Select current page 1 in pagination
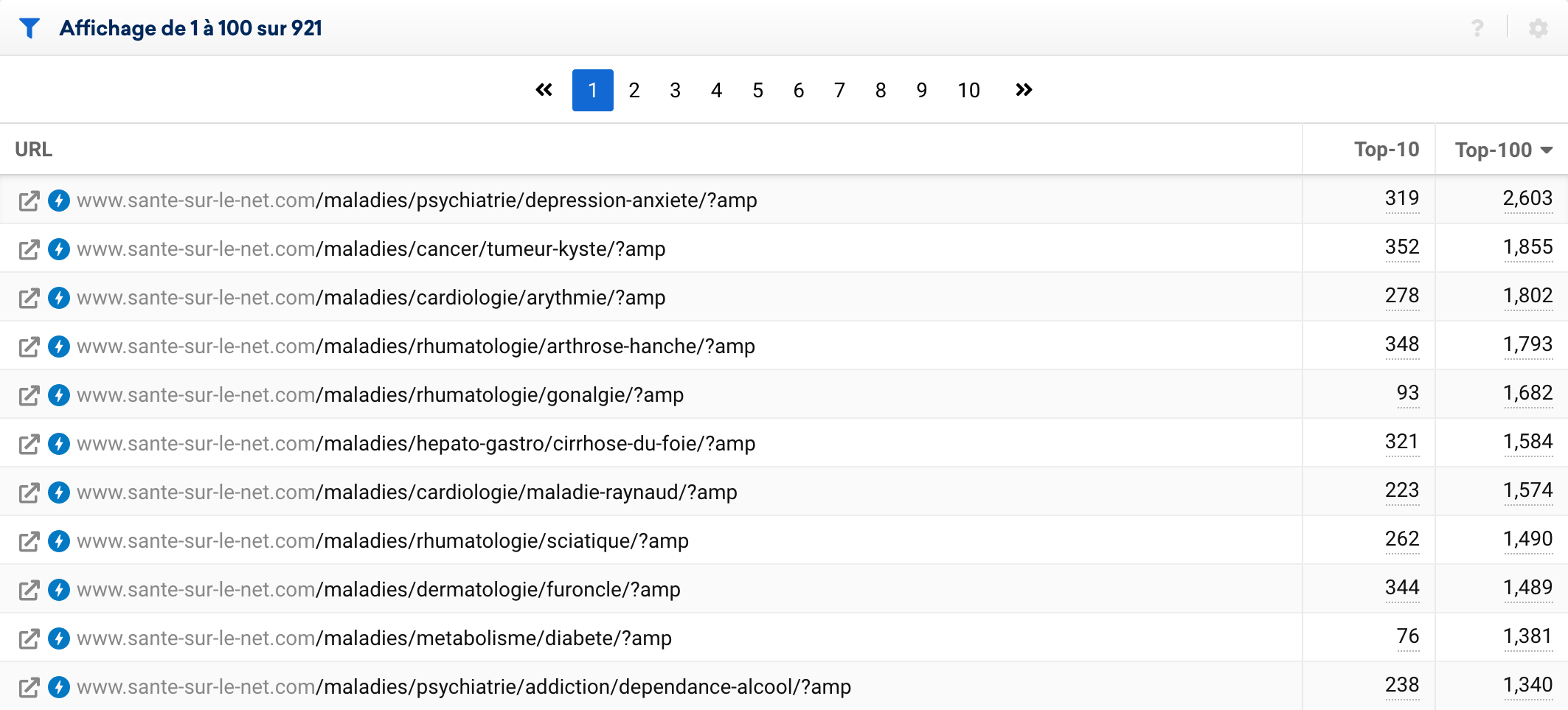This screenshot has width=1568, height=710. 593,90
